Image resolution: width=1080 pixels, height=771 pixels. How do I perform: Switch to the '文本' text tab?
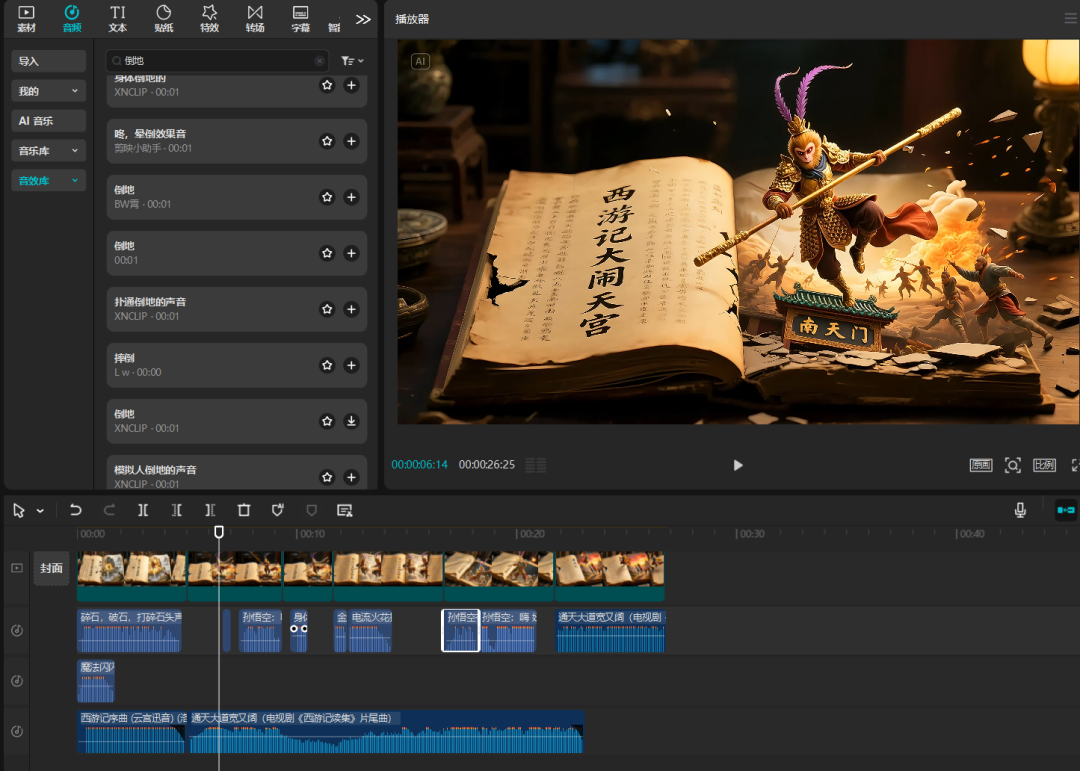coord(117,18)
